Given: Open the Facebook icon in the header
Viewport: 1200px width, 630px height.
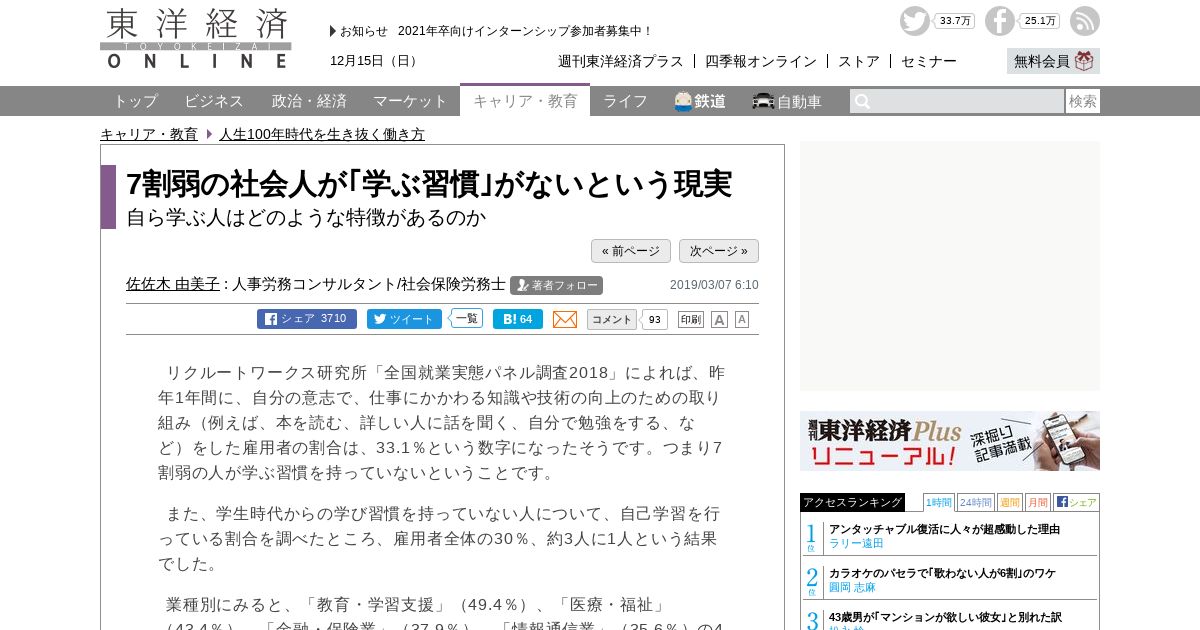Looking at the screenshot, I should (x=999, y=21).
